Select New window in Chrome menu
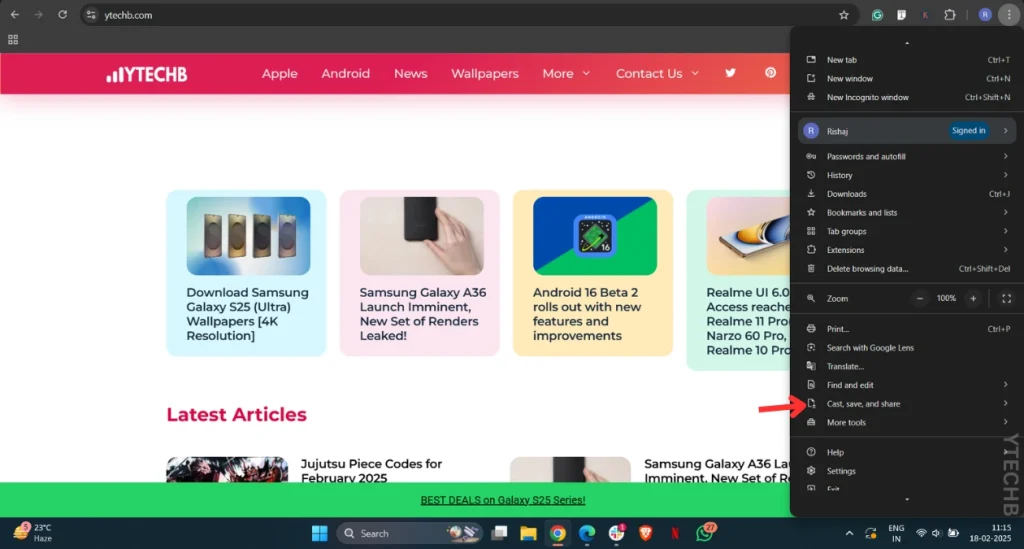The width and height of the screenshot is (1024, 549). pos(908,78)
